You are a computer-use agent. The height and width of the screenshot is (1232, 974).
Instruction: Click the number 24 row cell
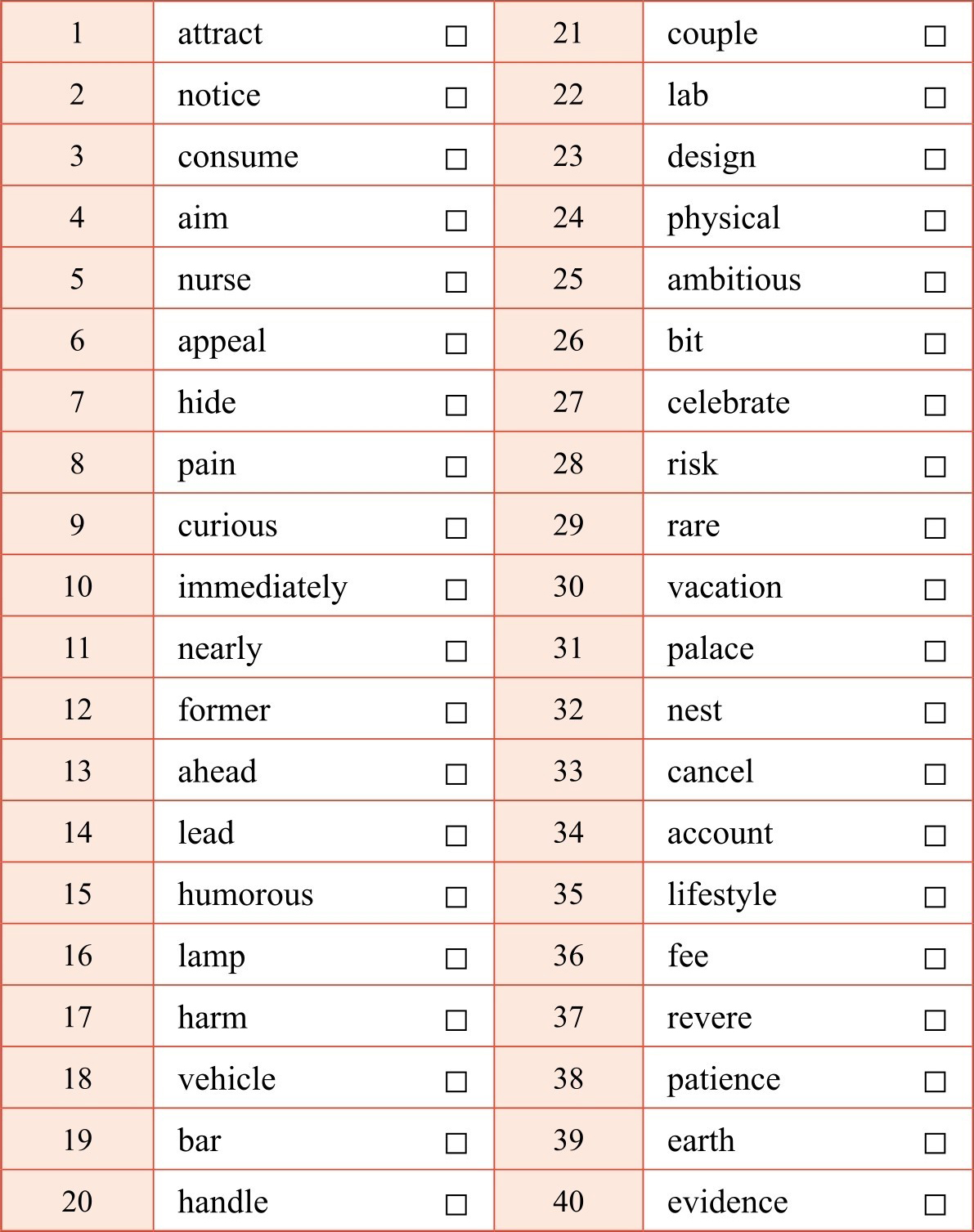click(568, 217)
